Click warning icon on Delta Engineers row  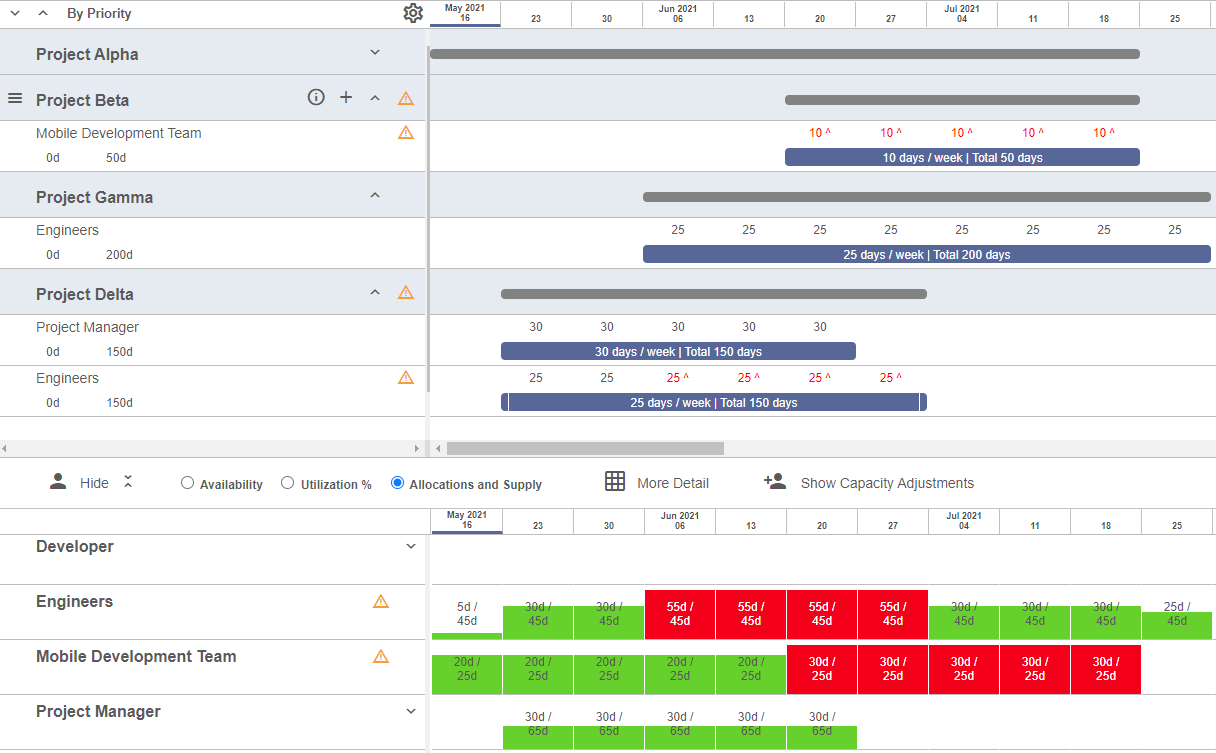pyautogui.click(x=405, y=377)
